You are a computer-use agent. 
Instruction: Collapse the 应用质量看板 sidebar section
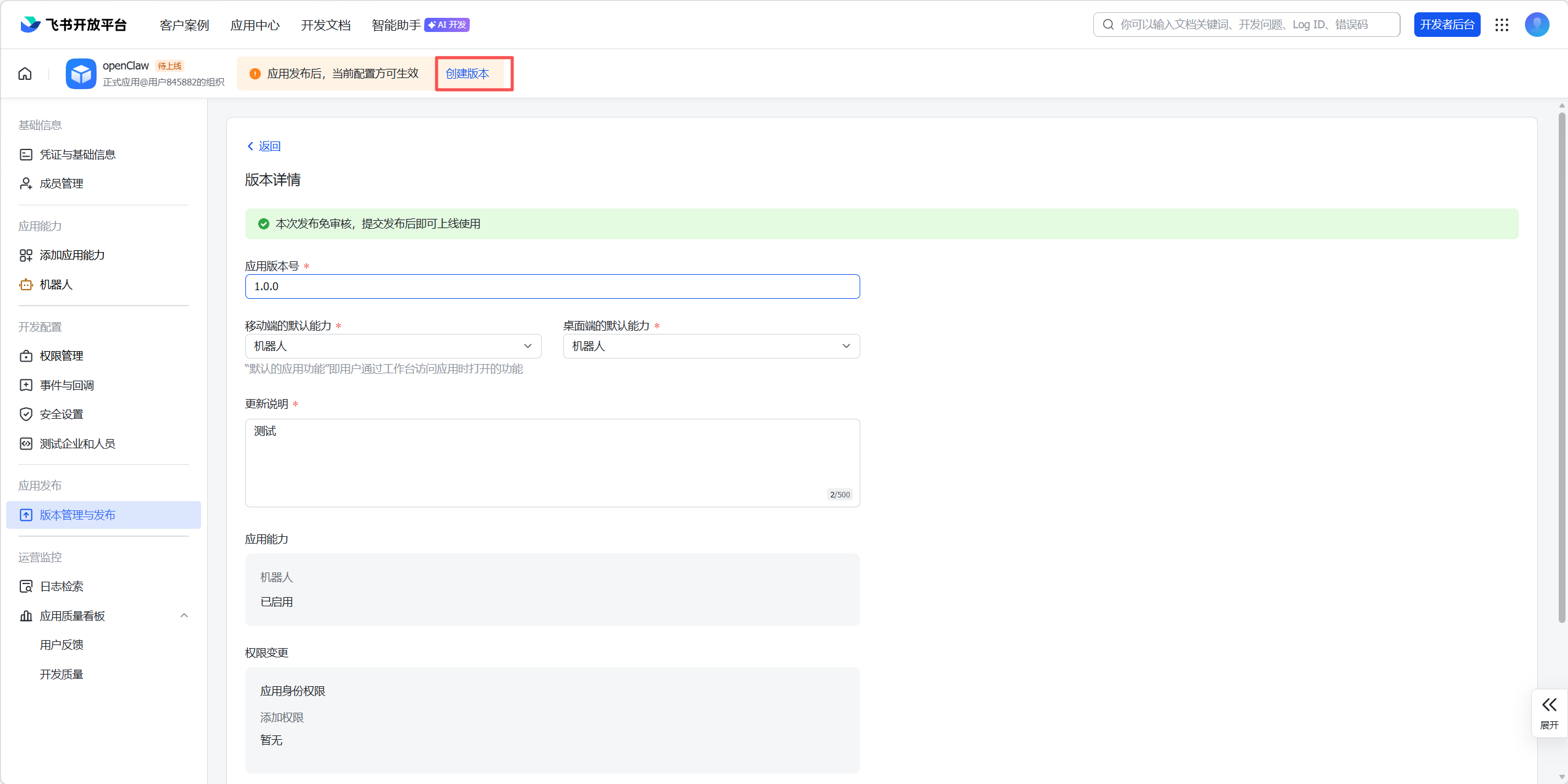(184, 616)
